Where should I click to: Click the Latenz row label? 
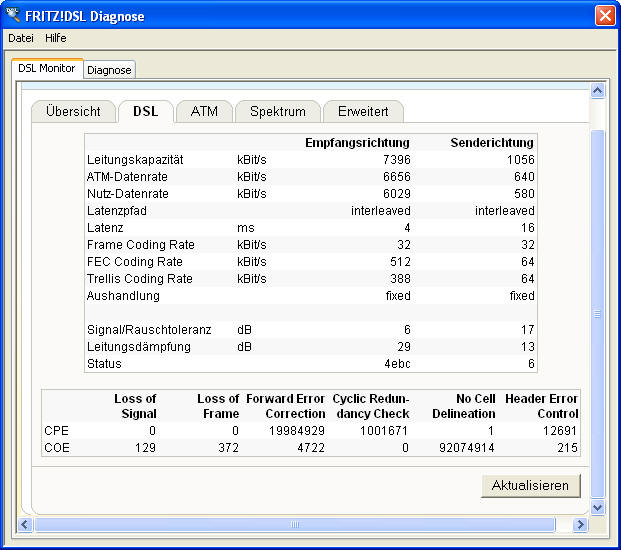tap(105, 228)
